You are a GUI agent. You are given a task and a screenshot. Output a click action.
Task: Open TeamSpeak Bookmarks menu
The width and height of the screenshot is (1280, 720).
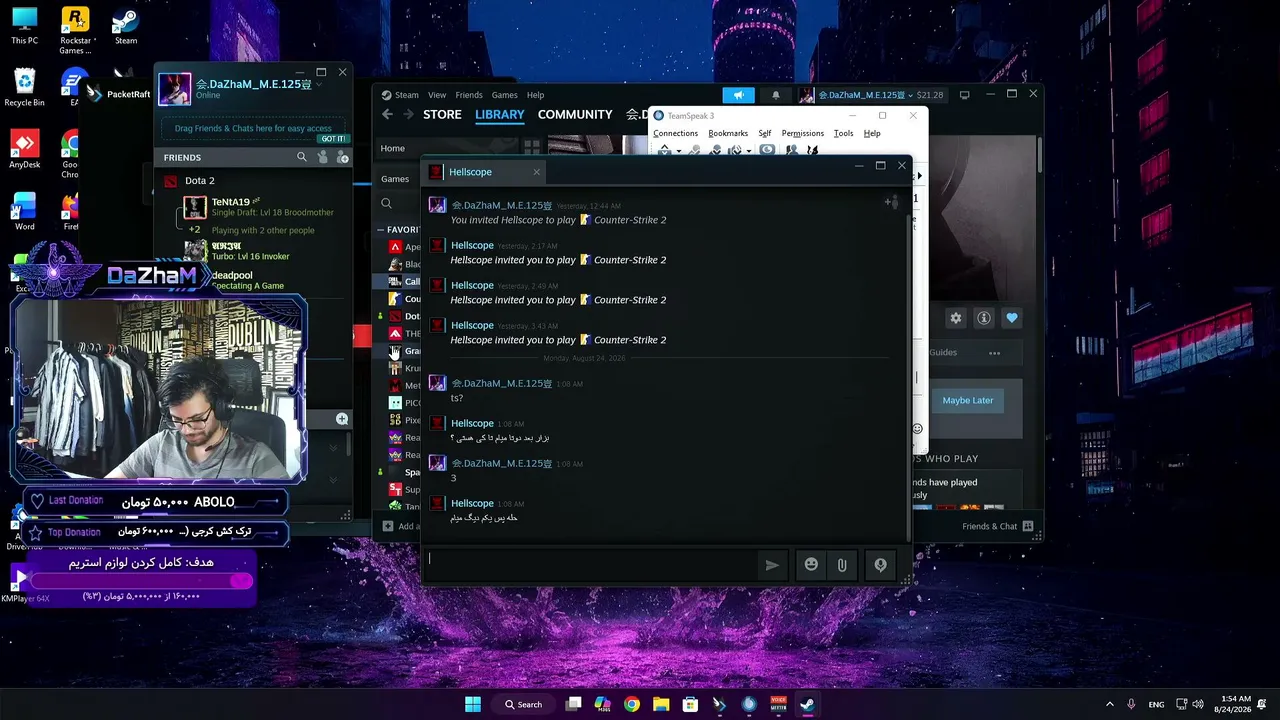728,133
